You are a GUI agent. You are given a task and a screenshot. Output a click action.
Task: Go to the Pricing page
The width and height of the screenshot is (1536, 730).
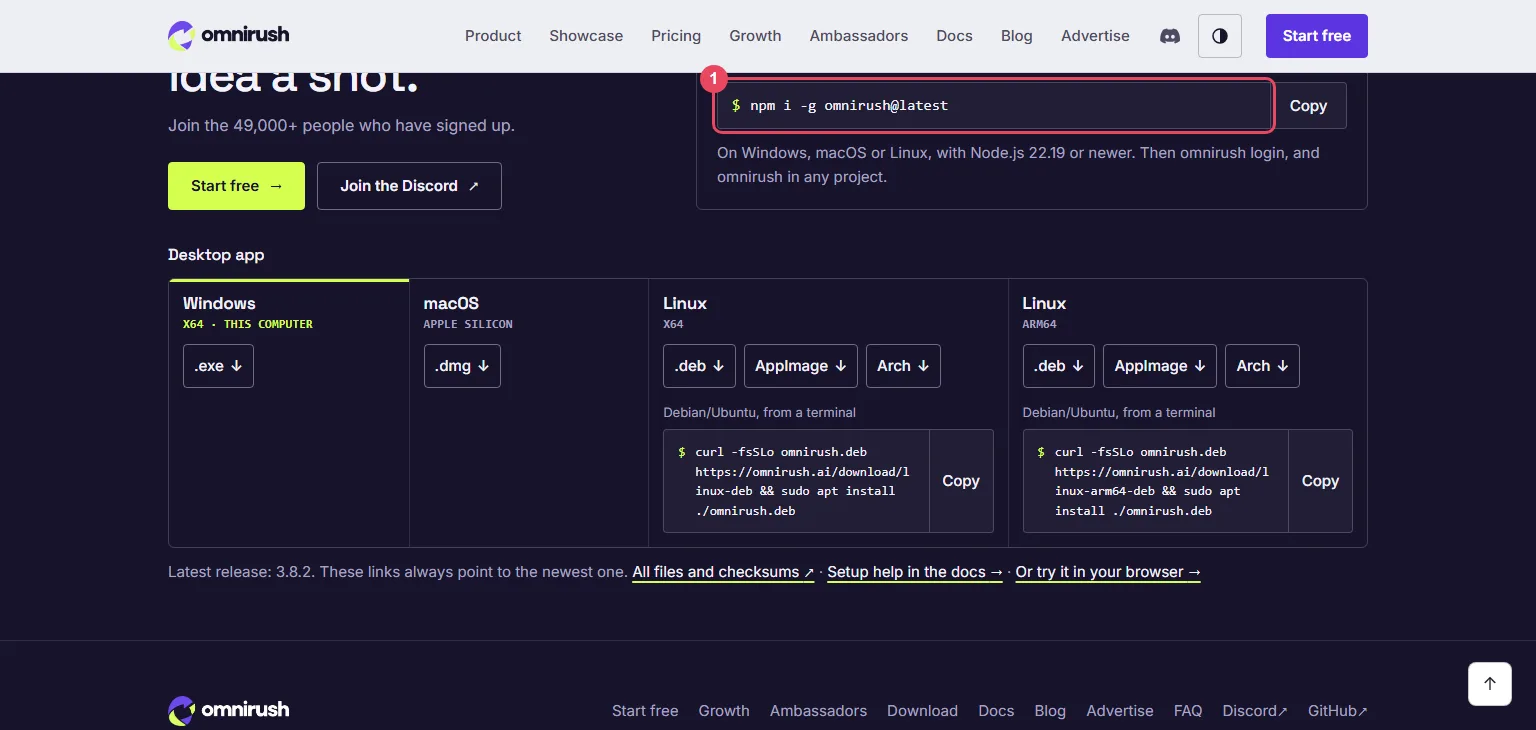(x=676, y=36)
